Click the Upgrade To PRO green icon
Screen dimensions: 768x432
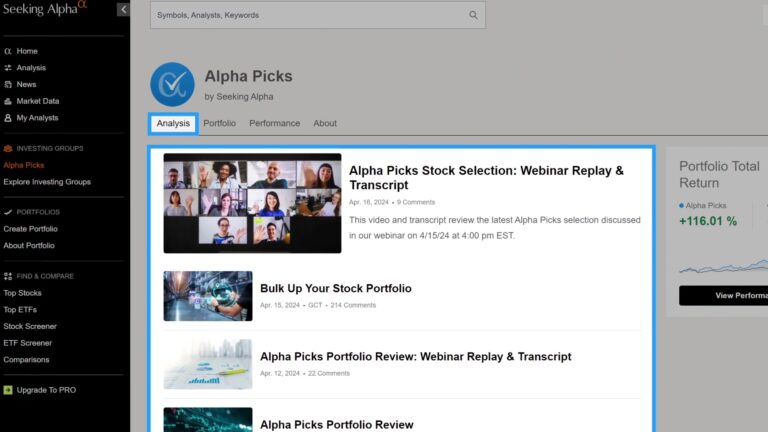pos(8,390)
